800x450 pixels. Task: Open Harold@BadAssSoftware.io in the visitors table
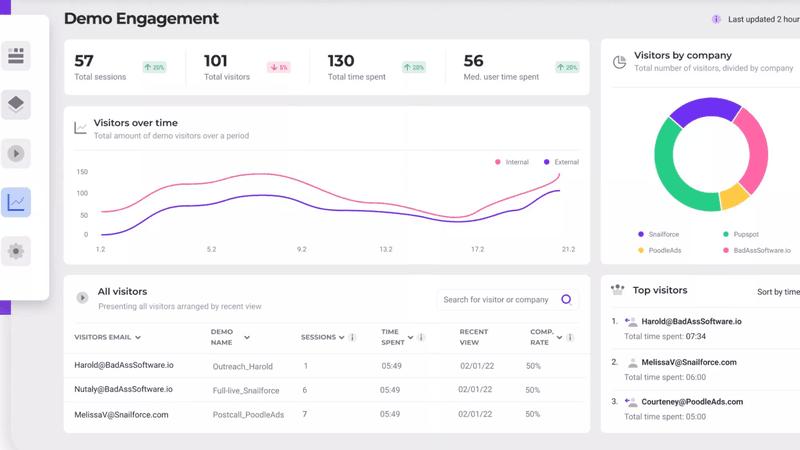pyautogui.click(x=124, y=366)
